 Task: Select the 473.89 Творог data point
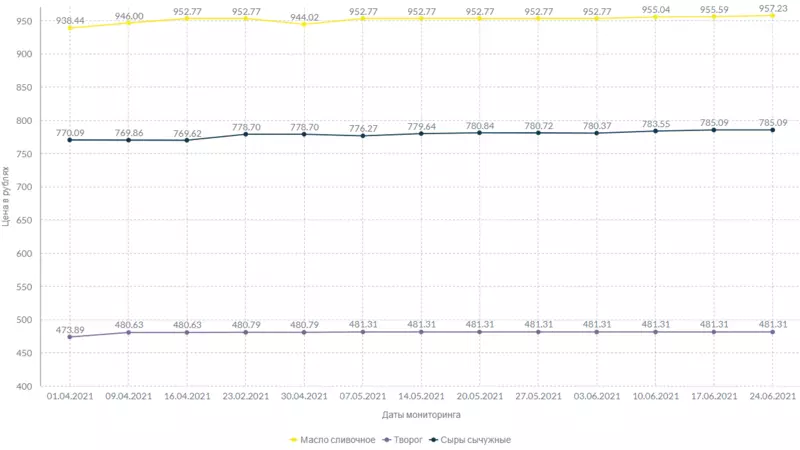click(70, 337)
